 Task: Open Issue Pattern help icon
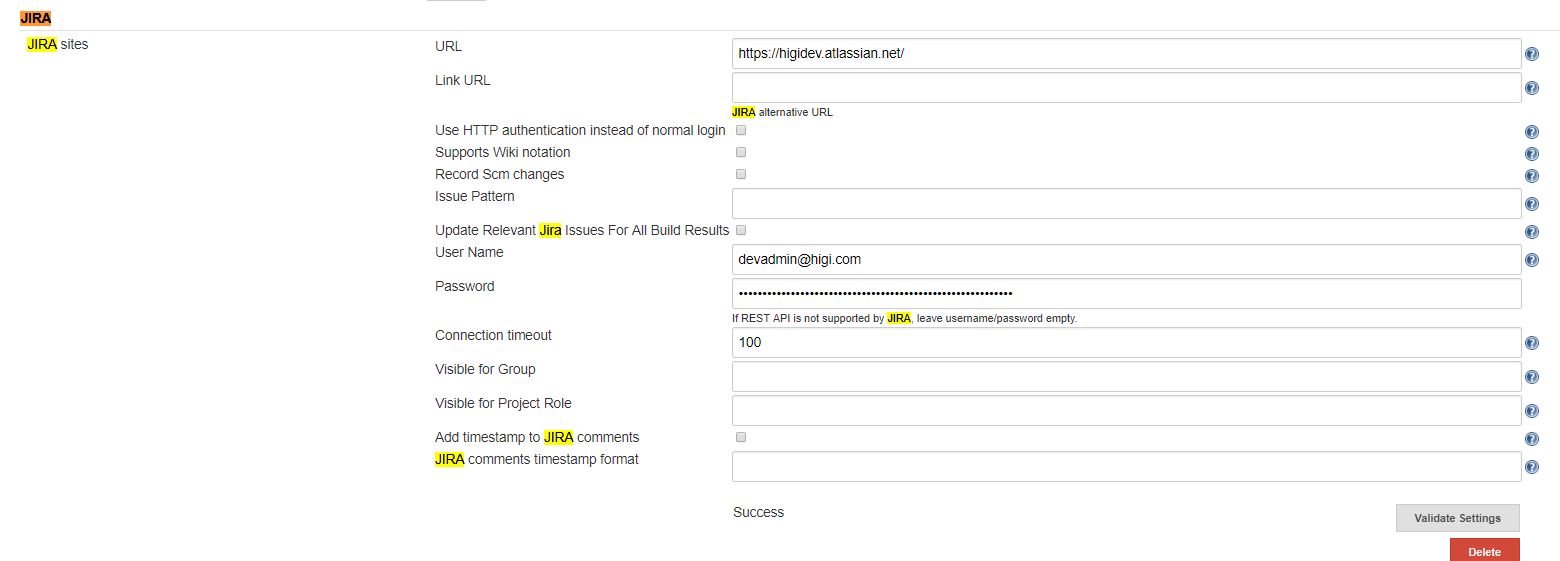point(1531,205)
